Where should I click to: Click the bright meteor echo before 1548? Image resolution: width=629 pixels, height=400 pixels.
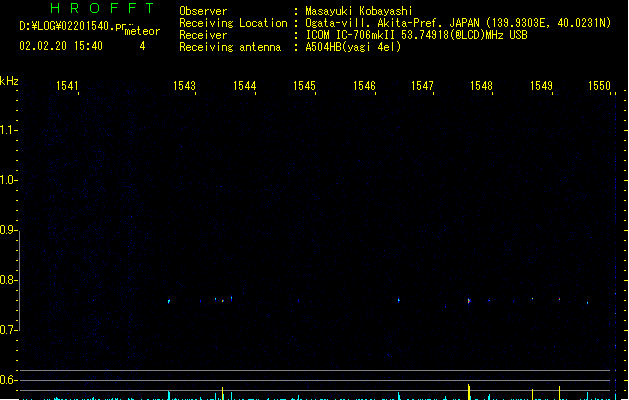click(469, 301)
